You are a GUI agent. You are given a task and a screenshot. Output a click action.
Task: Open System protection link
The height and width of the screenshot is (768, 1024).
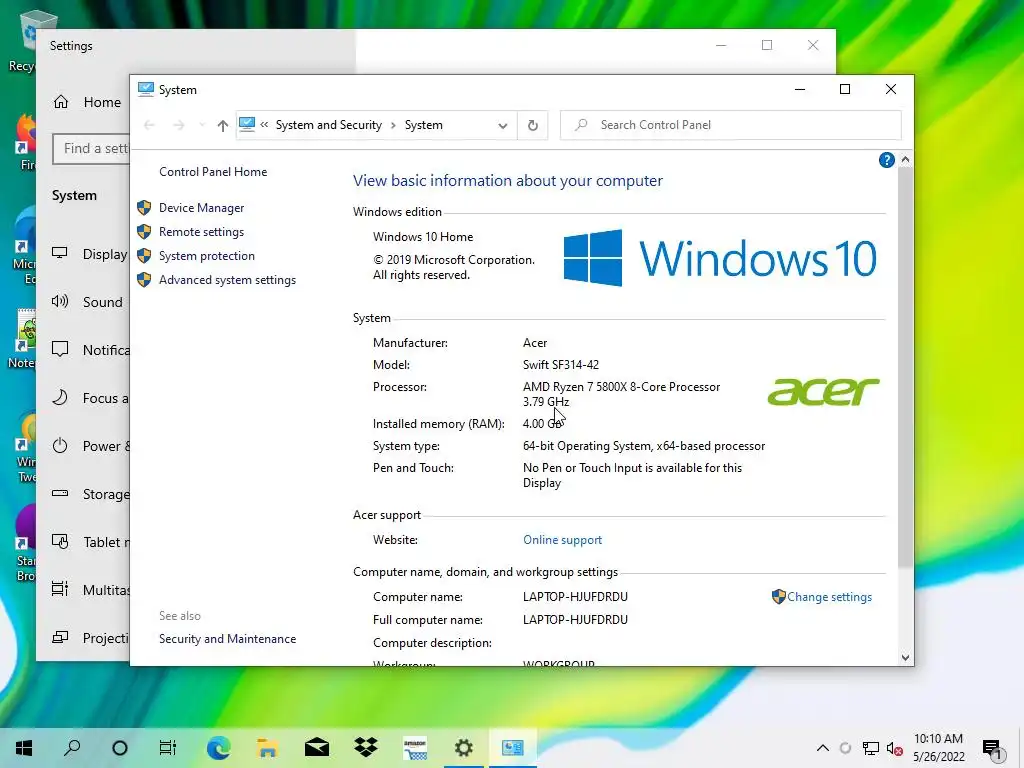coord(206,256)
